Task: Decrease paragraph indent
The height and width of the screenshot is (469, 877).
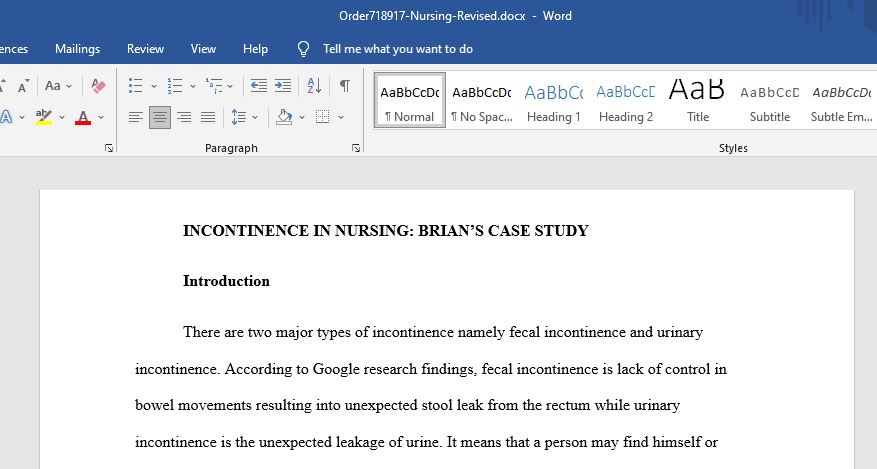Action: tap(258, 86)
